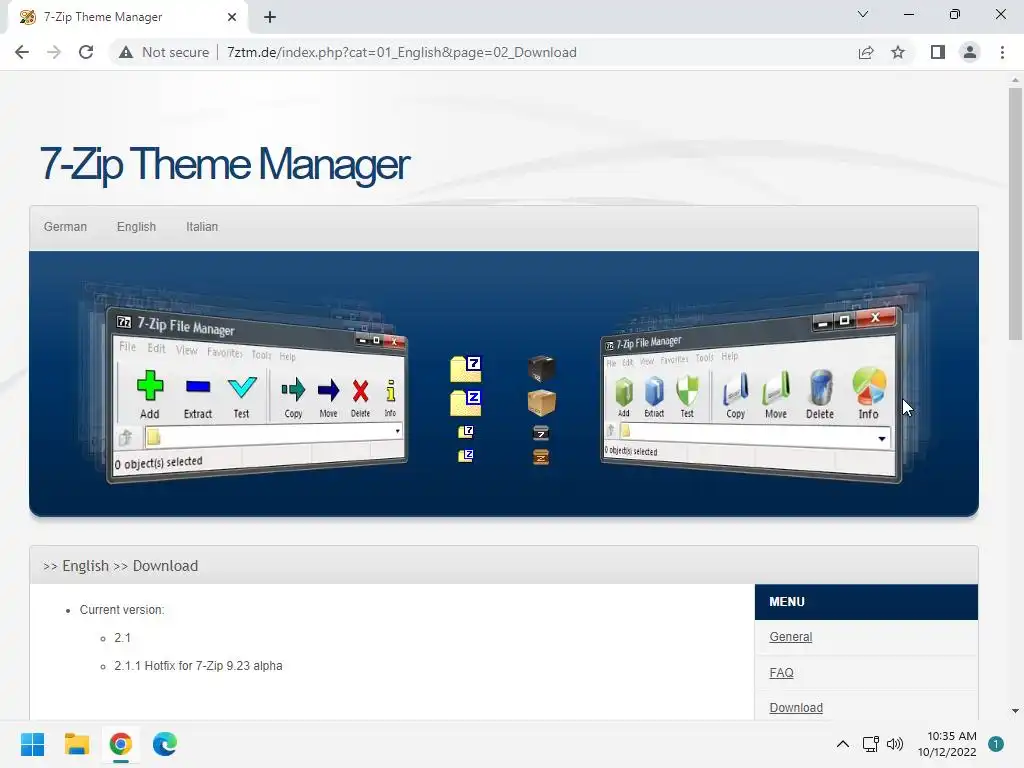Reload the 7ztm.de page
Screen dimensions: 1024x768
(86, 52)
